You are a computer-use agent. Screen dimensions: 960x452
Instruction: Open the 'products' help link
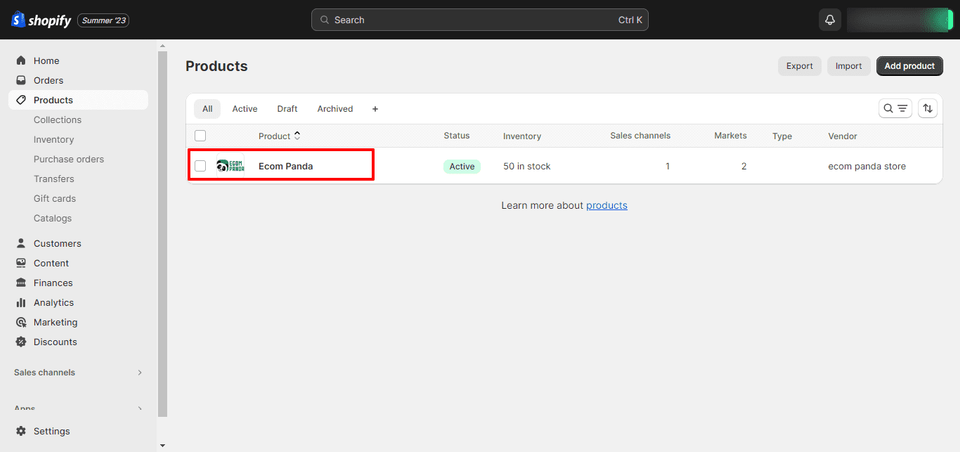pos(607,205)
